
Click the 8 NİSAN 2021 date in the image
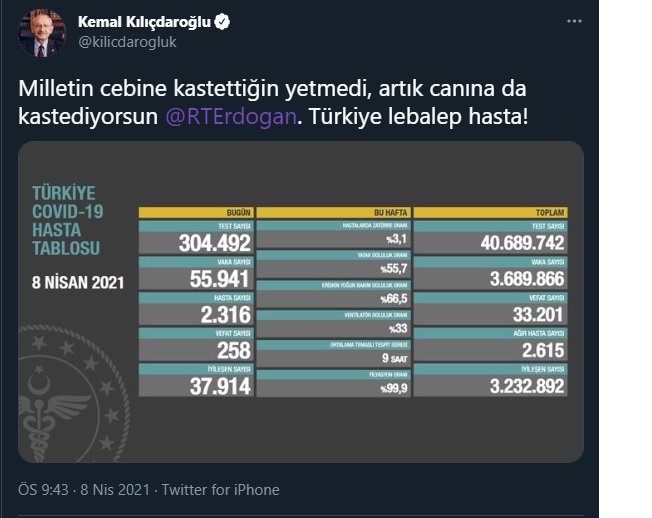click(x=78, y=283)
